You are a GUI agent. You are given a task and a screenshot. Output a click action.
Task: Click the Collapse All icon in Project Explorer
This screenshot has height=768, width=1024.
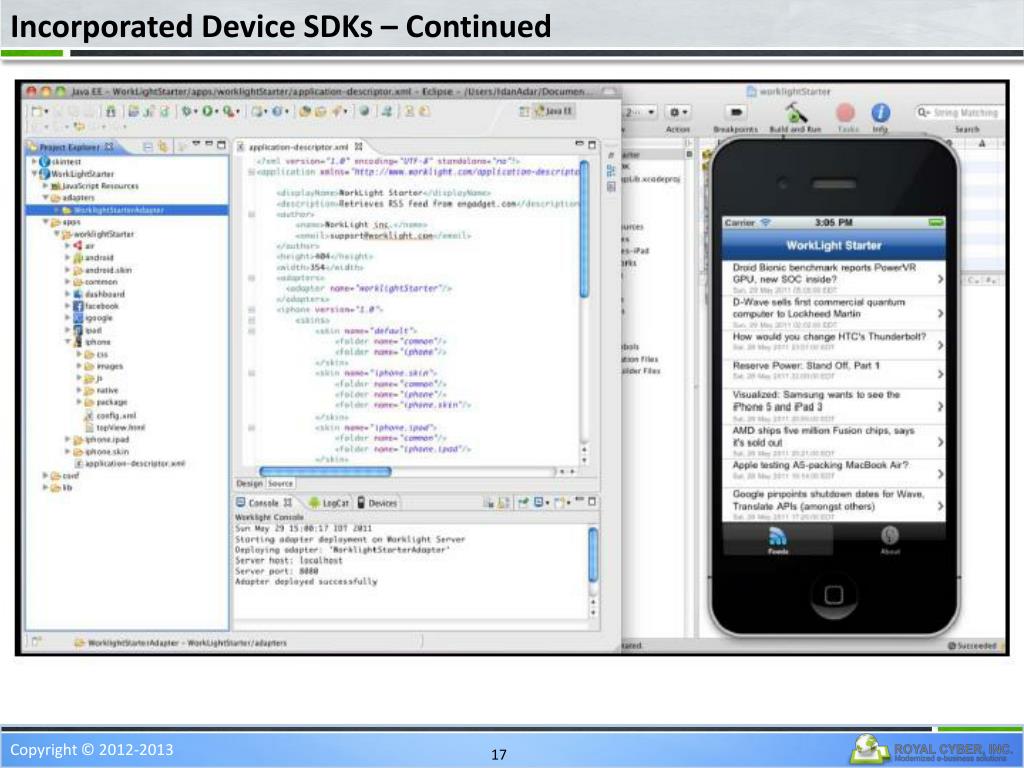coord(148,146)
